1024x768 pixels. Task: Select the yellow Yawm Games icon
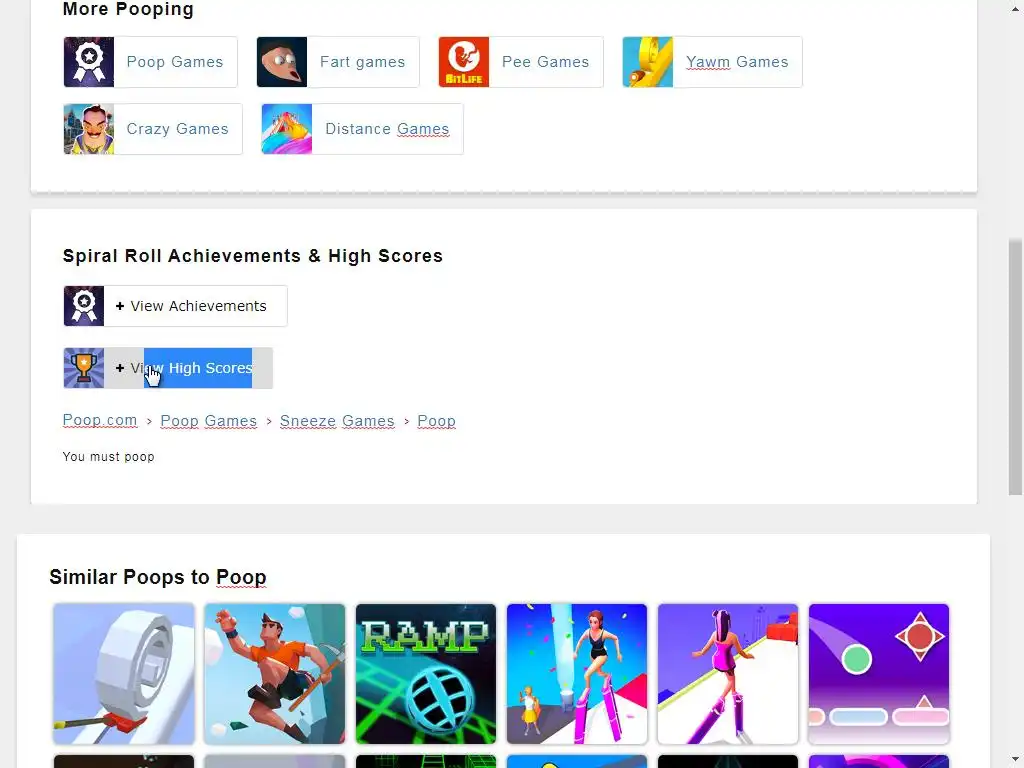tap(648, 62)
